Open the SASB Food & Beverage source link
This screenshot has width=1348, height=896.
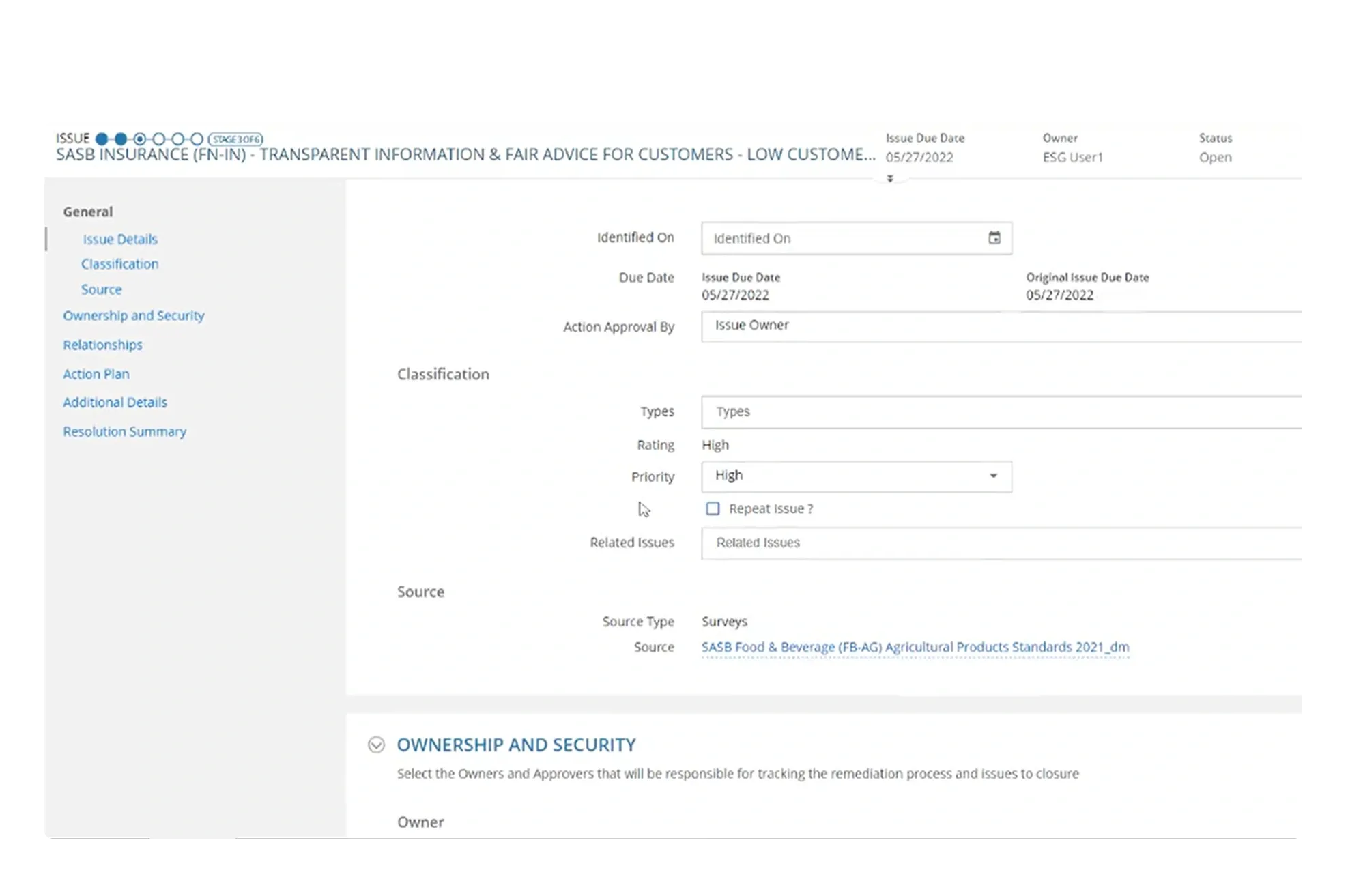click(915, 646)
